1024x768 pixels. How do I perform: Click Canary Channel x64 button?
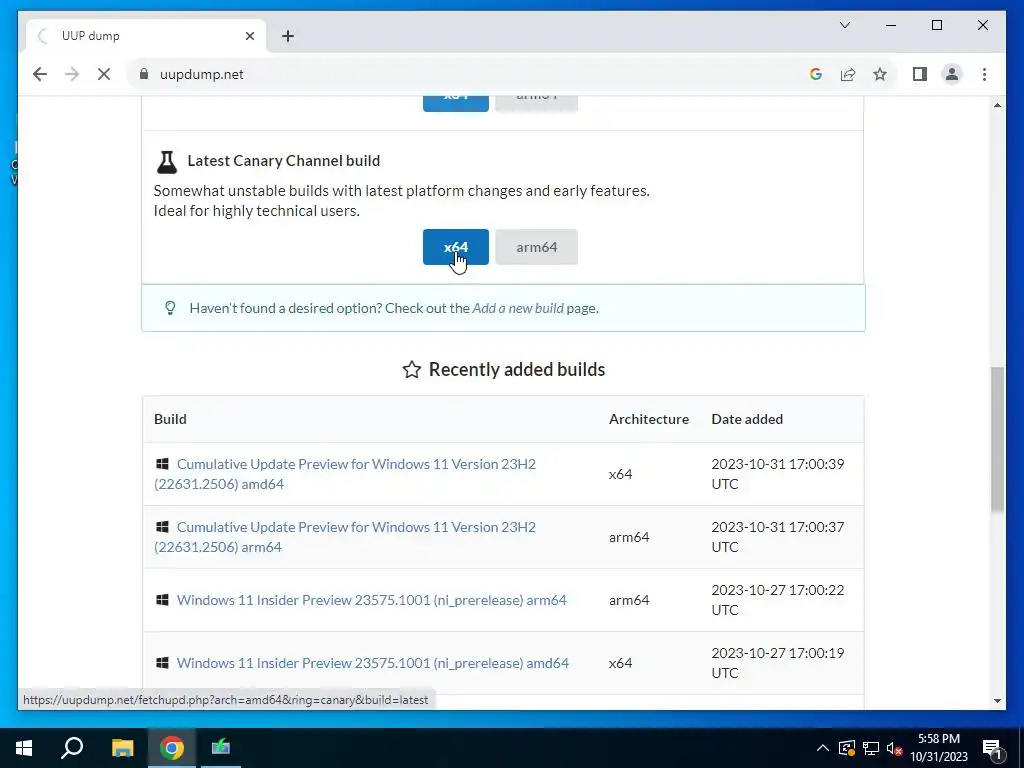(x=456, y=247)
